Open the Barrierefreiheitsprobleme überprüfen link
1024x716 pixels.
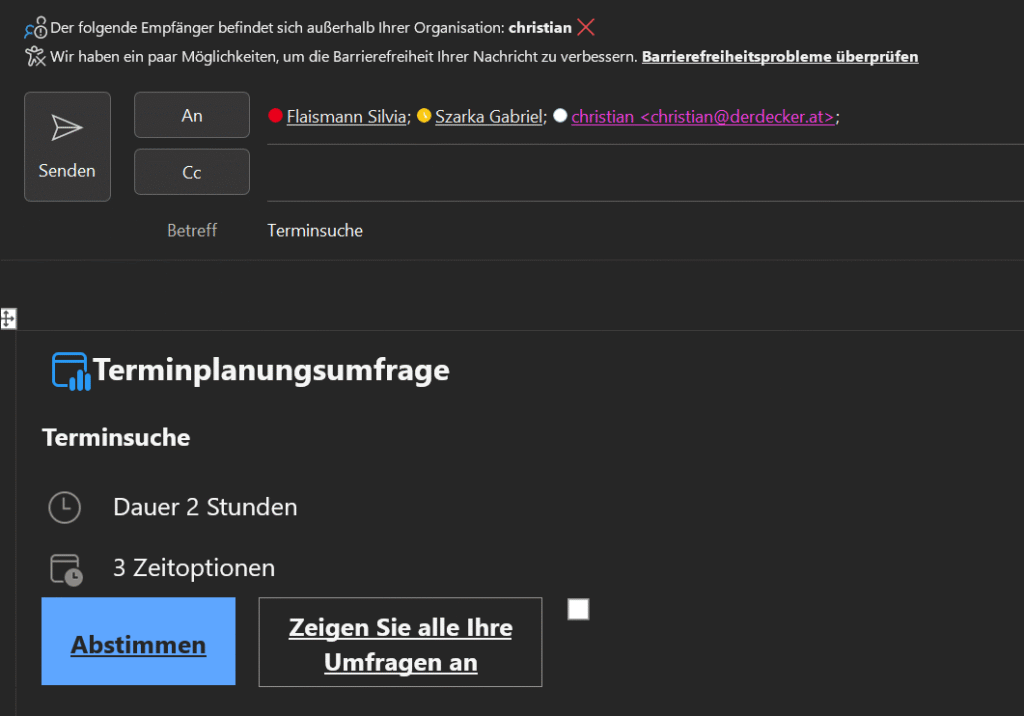point(779,57)
